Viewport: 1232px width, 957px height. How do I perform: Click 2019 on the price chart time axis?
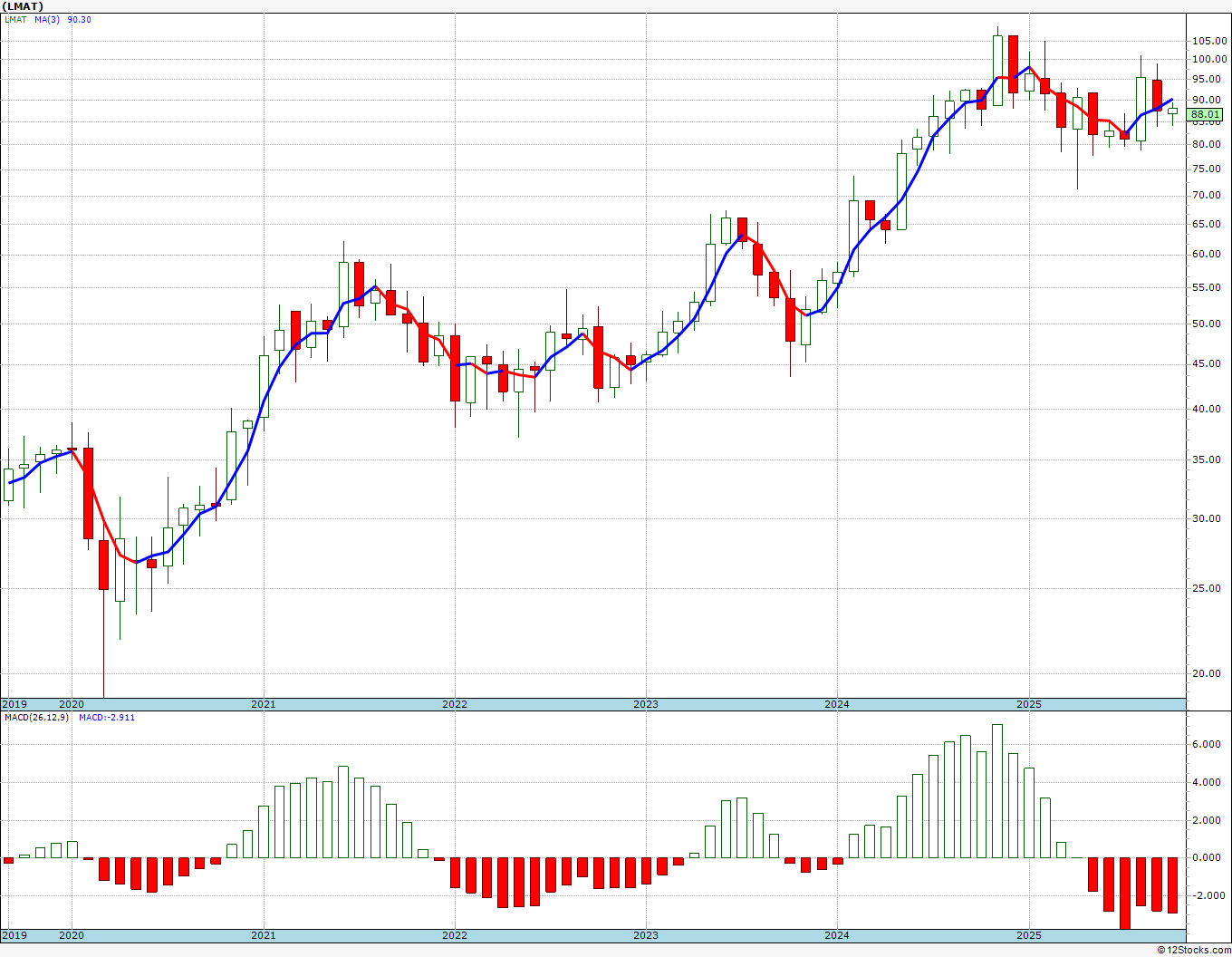coord(14,704)
